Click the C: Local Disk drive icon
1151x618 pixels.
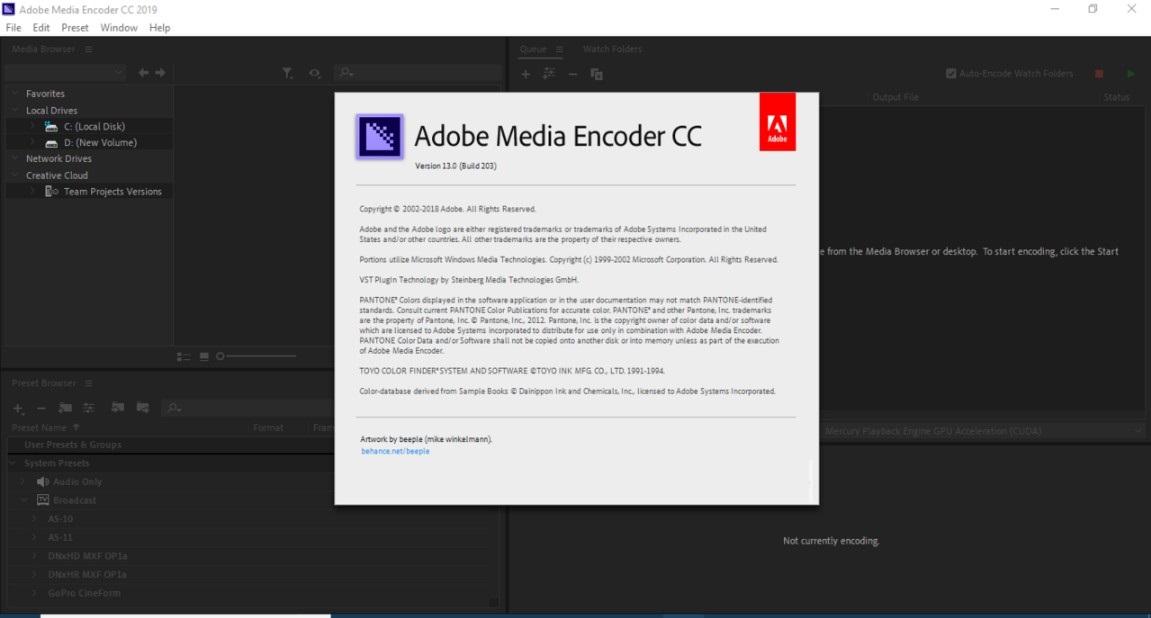(x=51, y=126)
